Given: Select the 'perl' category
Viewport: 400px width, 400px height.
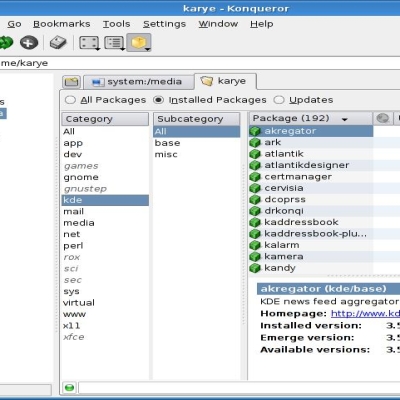Looking at the screenshot, I should [105, 246].
